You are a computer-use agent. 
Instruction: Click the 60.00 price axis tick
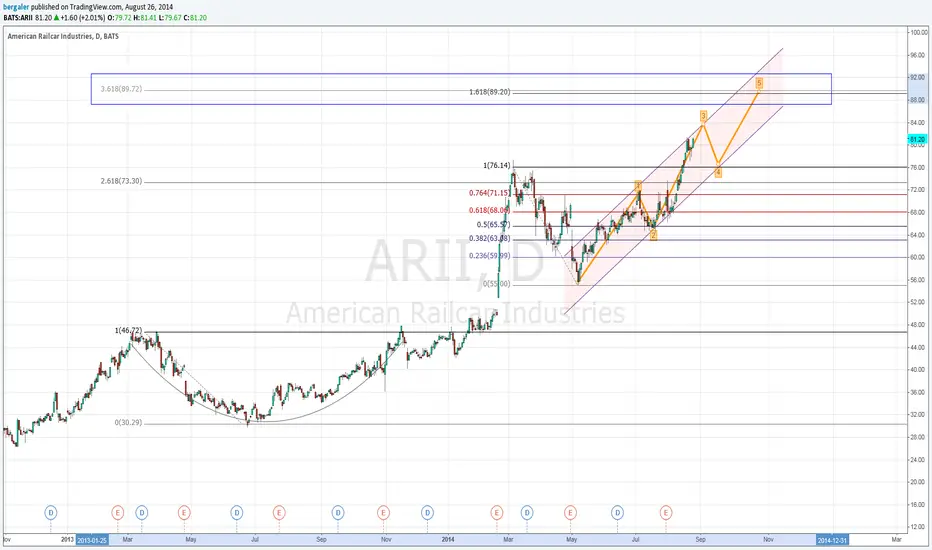[918, 257]
